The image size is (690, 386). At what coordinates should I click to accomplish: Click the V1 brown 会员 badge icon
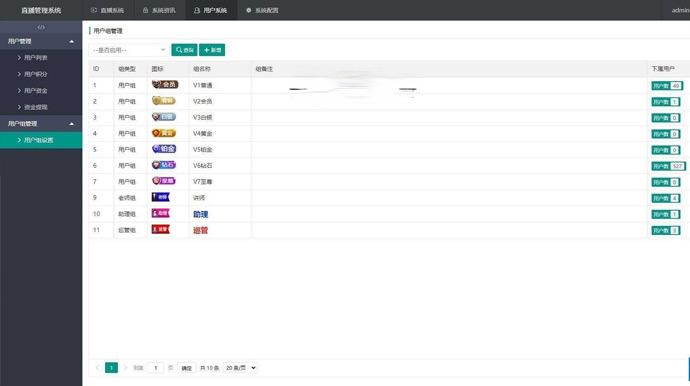tap(165, 85)
